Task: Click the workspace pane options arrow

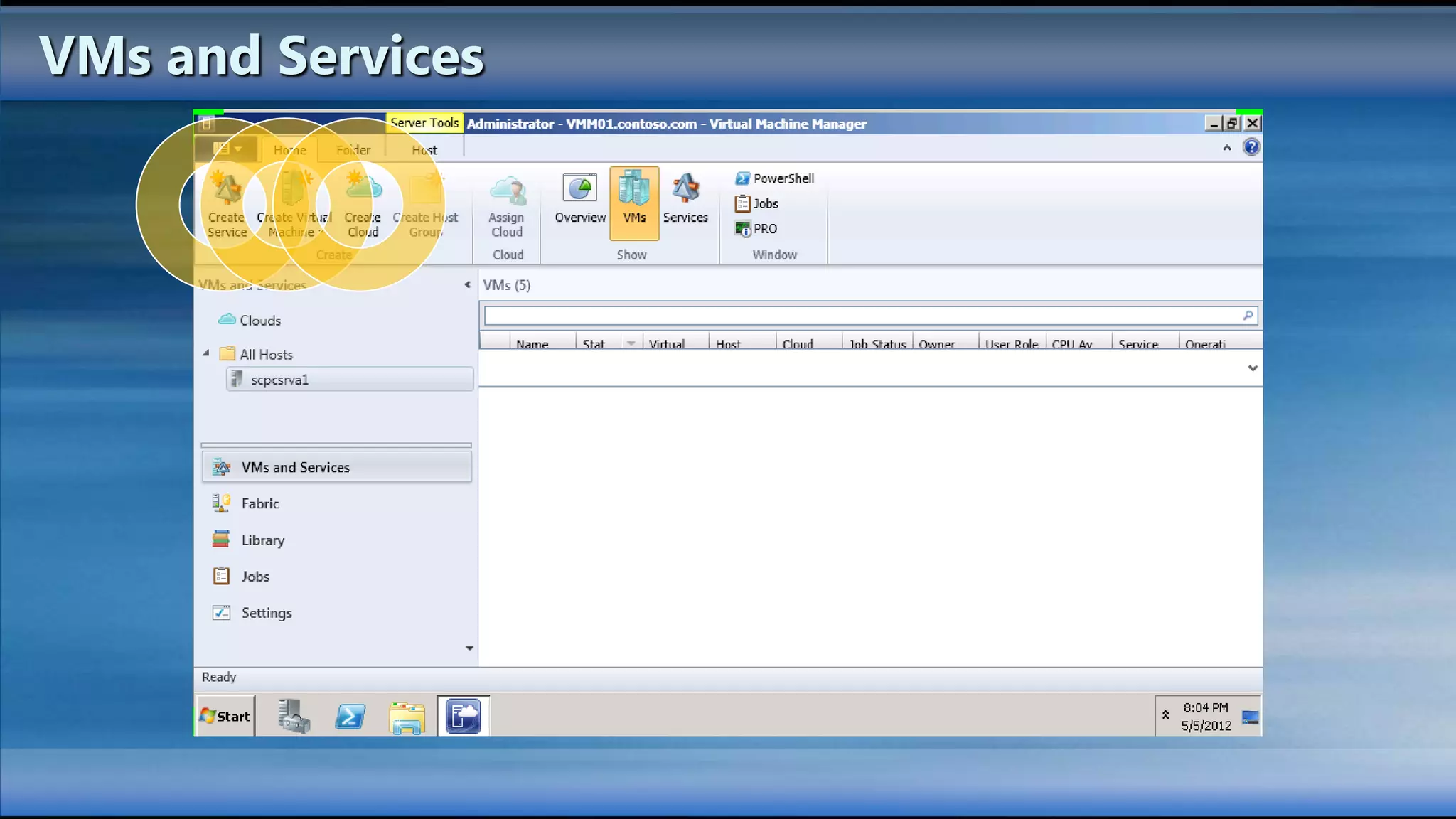Action: (x=469, y=648)
